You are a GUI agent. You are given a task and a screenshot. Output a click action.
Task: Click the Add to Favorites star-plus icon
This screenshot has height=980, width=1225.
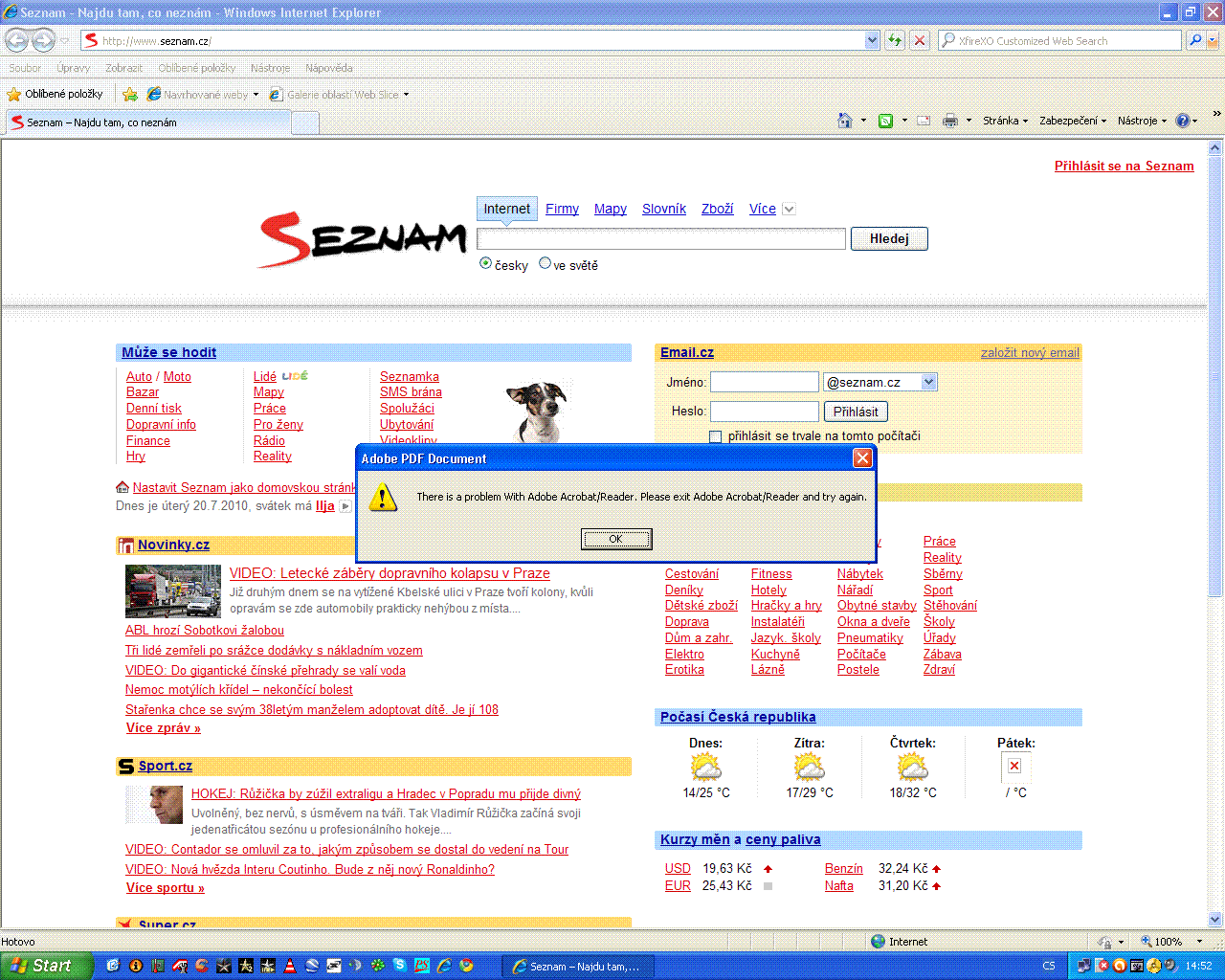click(x=130, y=94)
